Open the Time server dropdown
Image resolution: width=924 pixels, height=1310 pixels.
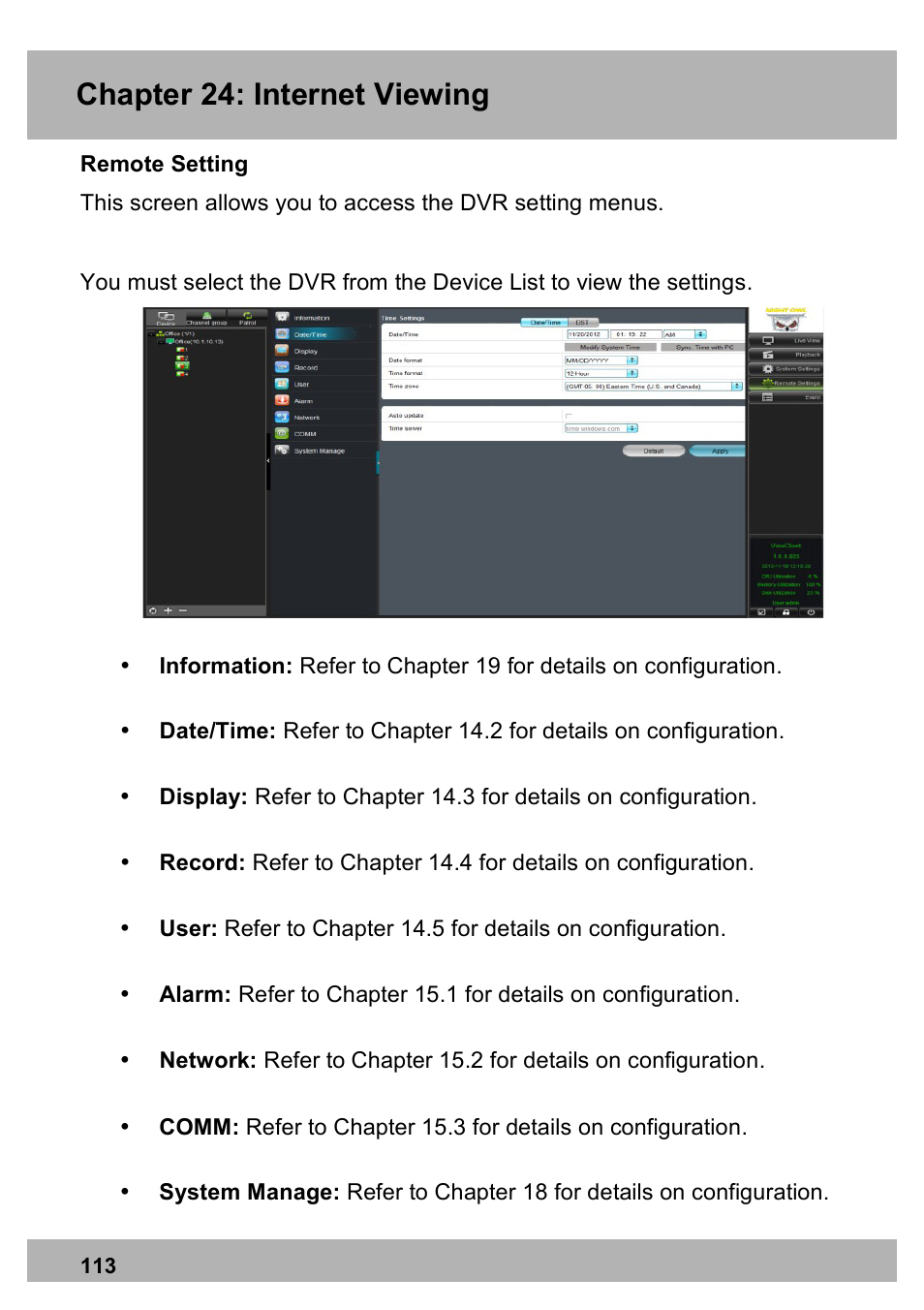click(601, 428)
